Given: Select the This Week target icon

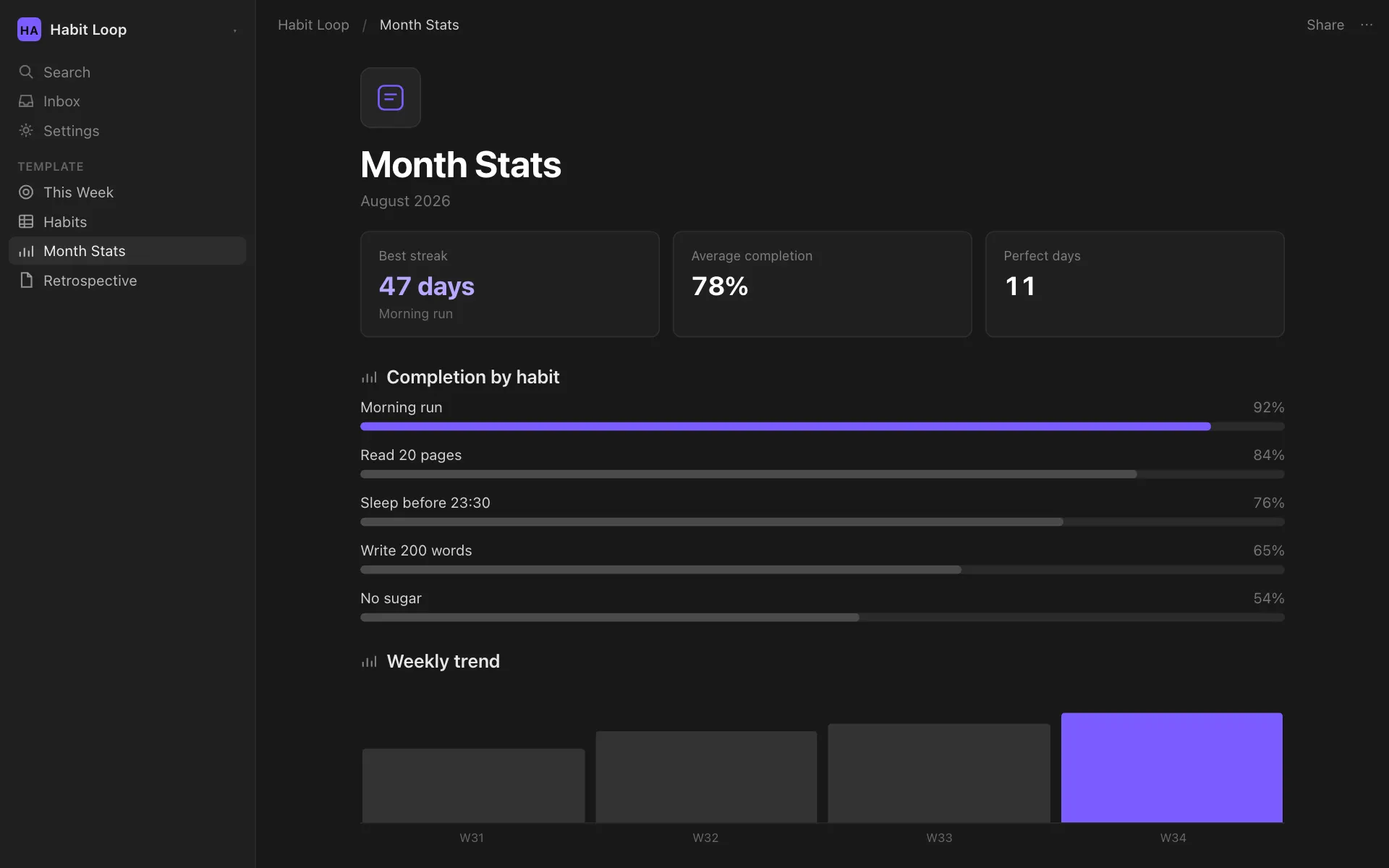Looking at the screenshot, I should tap(26, 192).
